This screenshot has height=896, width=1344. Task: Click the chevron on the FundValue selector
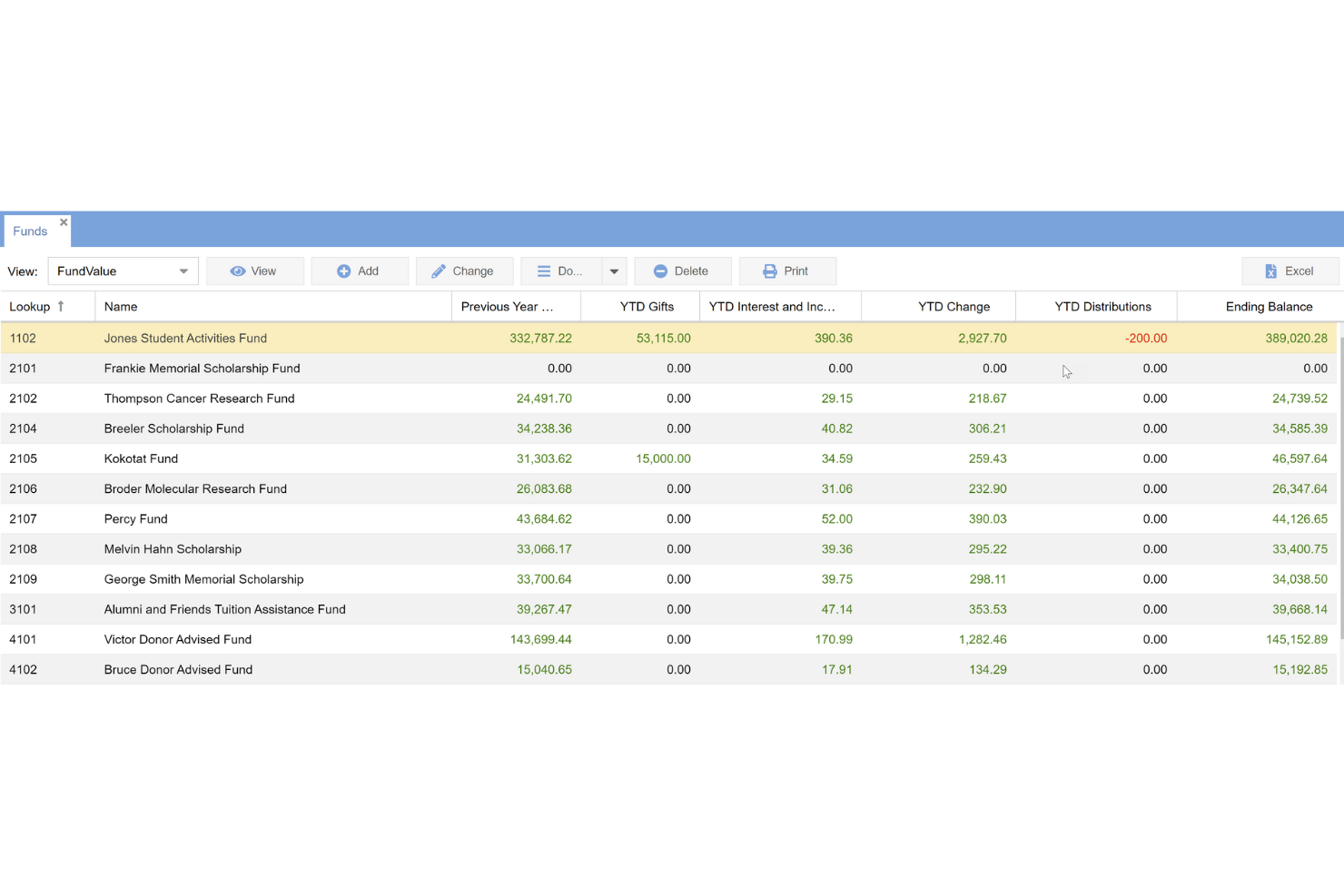pyautogui.click(x=183, y=271)
